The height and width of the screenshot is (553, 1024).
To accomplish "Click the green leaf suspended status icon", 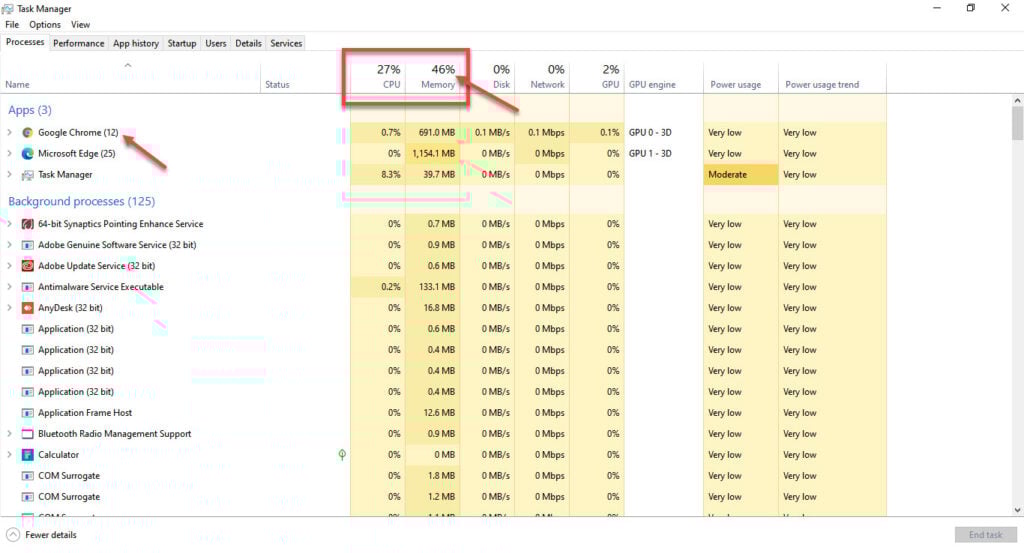I will (342, 454).
